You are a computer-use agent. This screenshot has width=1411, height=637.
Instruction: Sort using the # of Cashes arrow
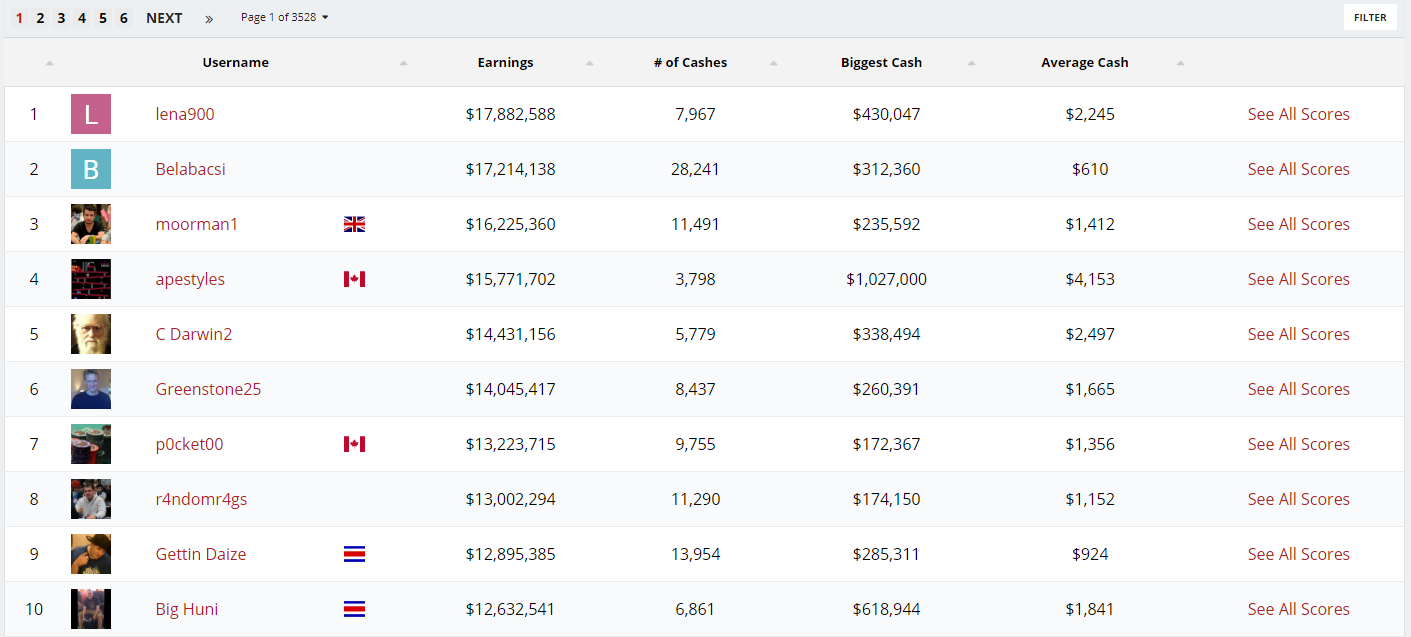pos(773,62)
